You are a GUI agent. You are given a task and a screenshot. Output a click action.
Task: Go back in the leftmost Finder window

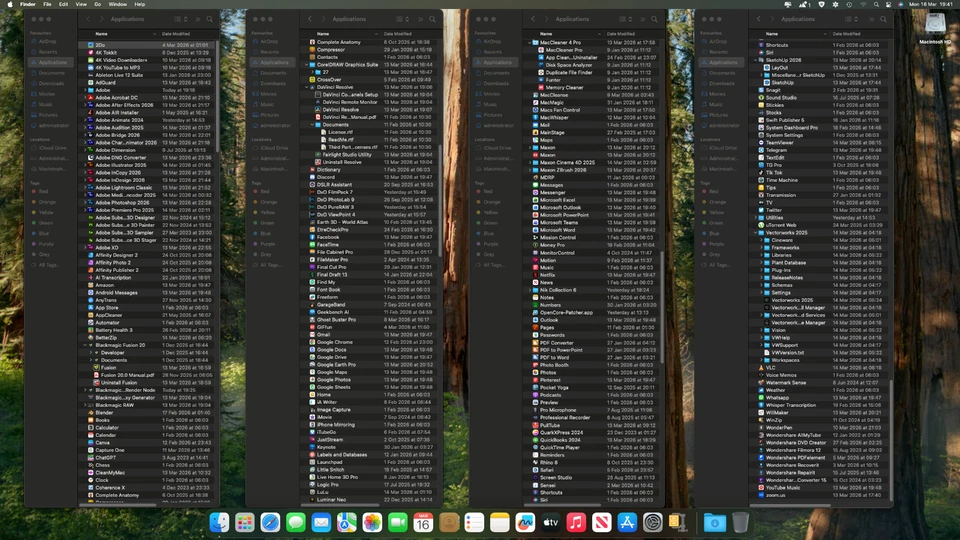click(88, 19)
